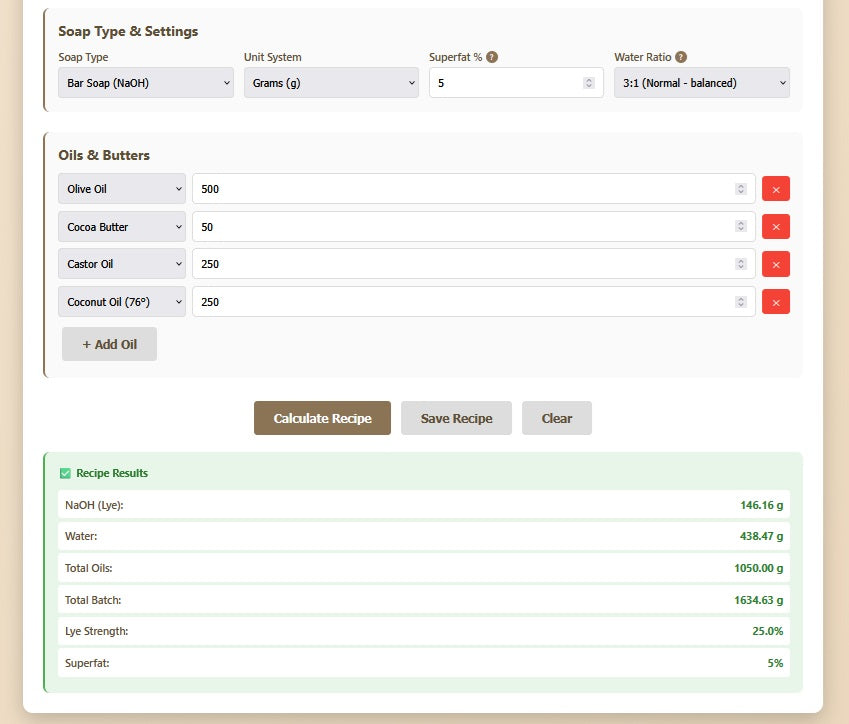Open the Soap Type dropdown
Viewport: 849px width, 724px height.
145,83
